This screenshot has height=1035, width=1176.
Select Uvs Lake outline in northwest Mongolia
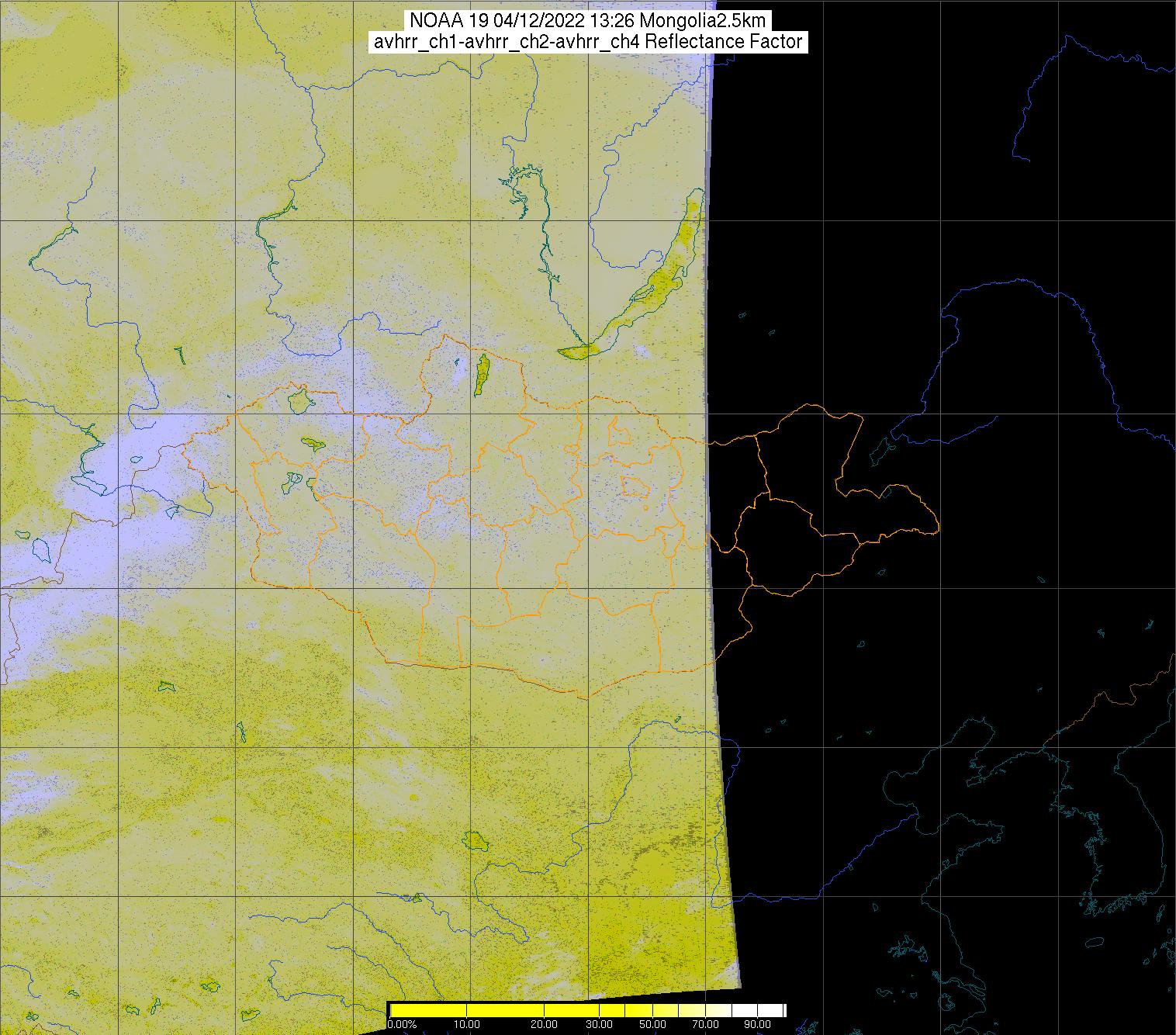click(x=299, y=400)
